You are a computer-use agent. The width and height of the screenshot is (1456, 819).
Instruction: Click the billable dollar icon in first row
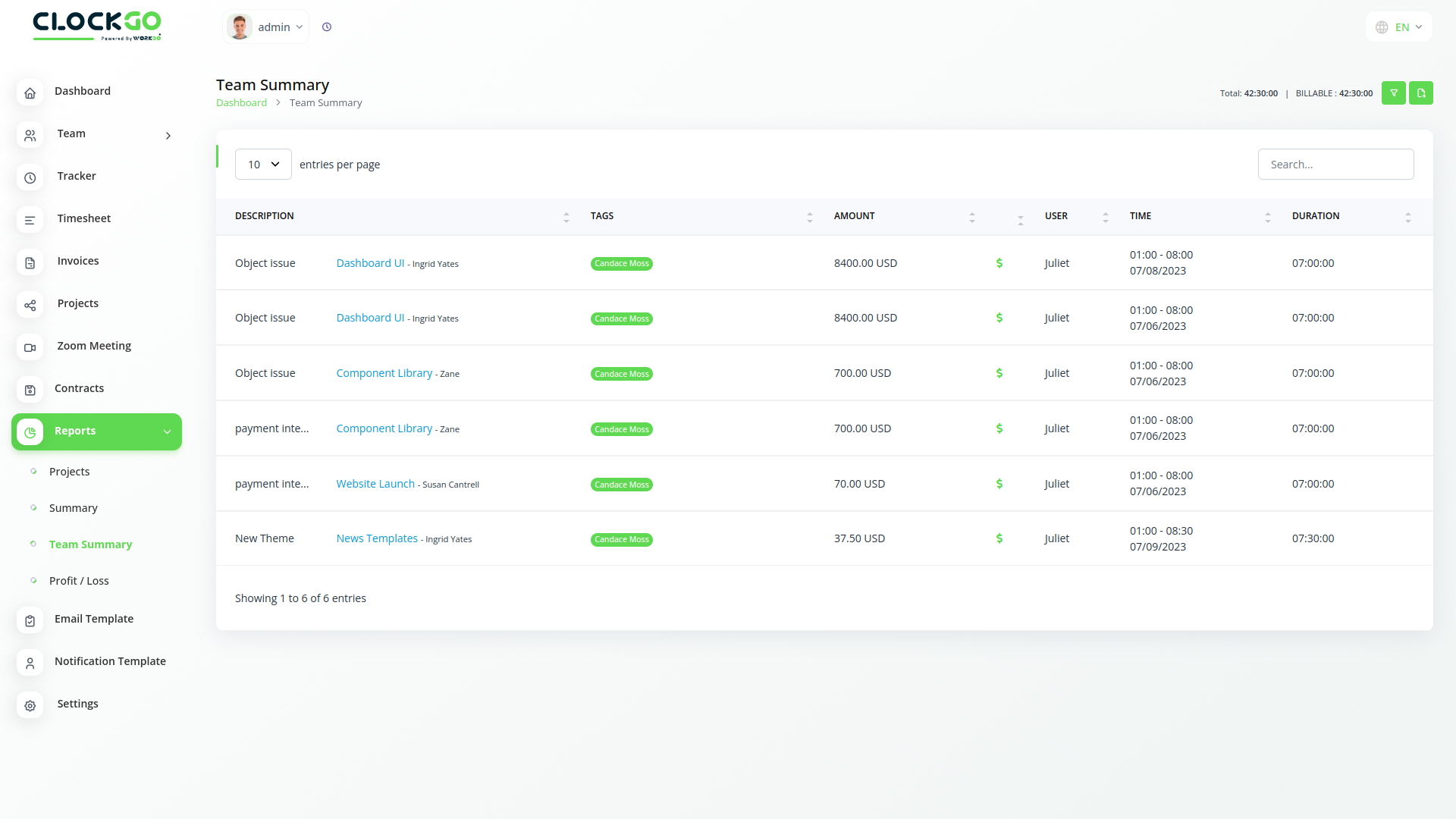click(999, 263)
